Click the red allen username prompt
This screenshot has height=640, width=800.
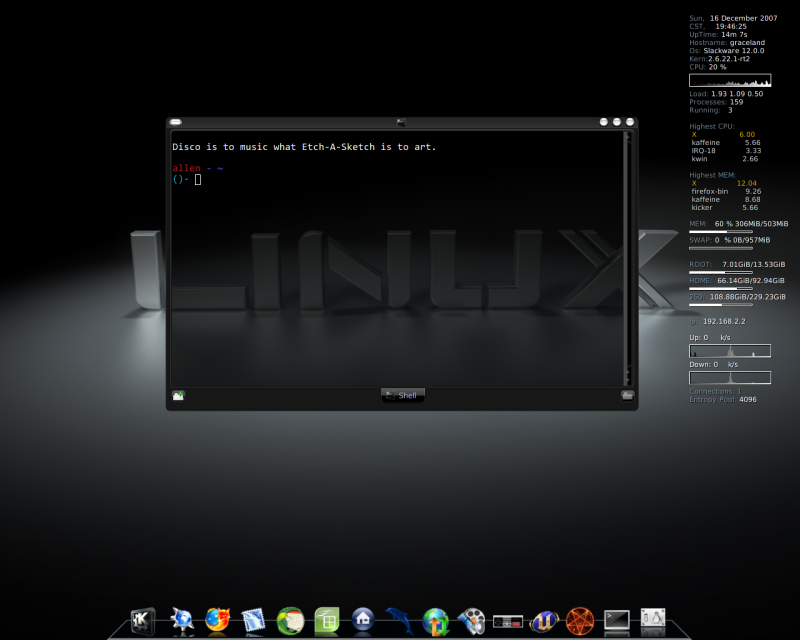(x=186, y=168)
